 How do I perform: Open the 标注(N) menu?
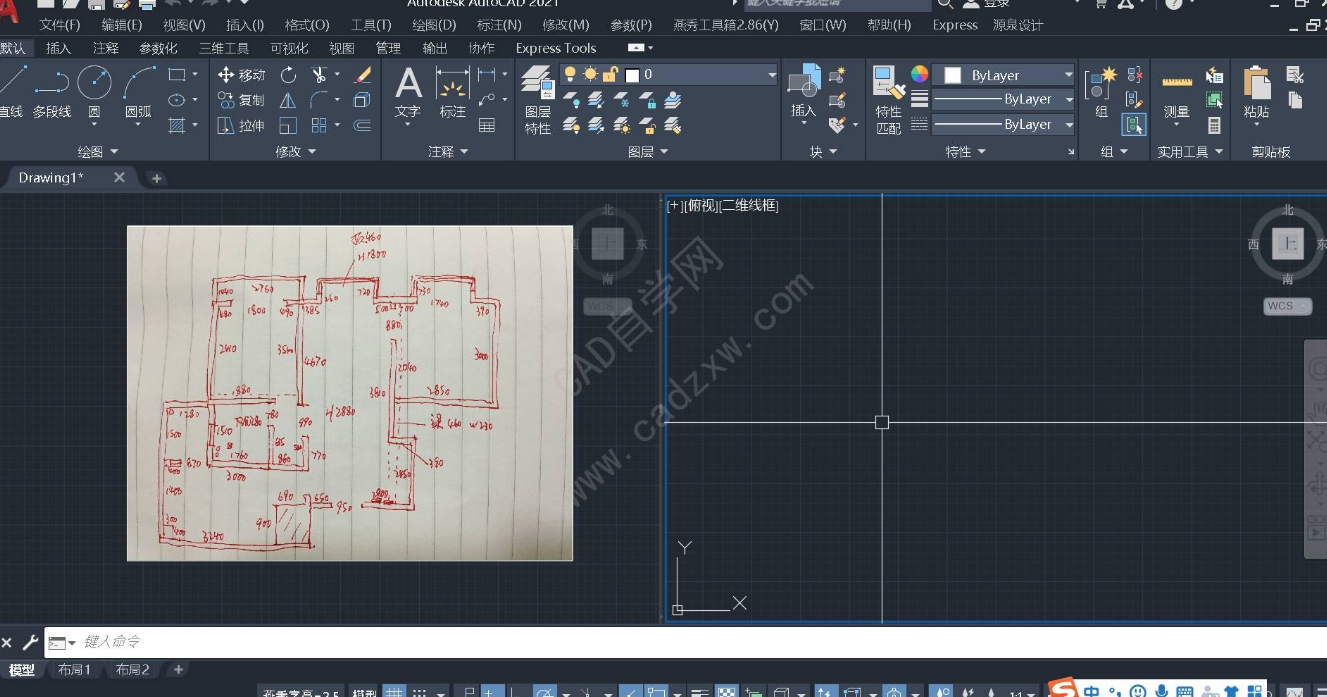click(499, 25)
